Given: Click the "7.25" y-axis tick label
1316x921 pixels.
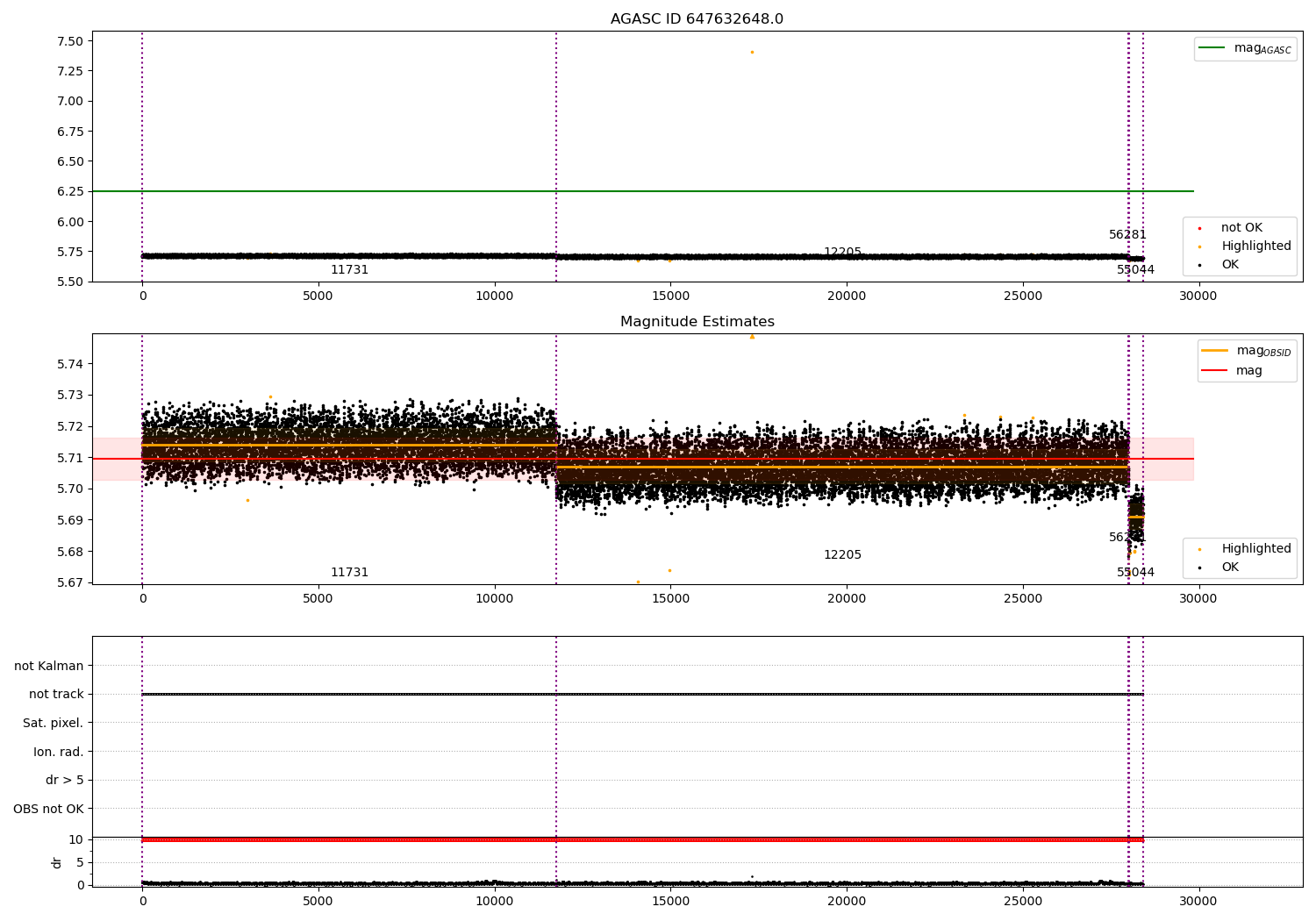Looking at the screenshot, I should click(69, 71).
